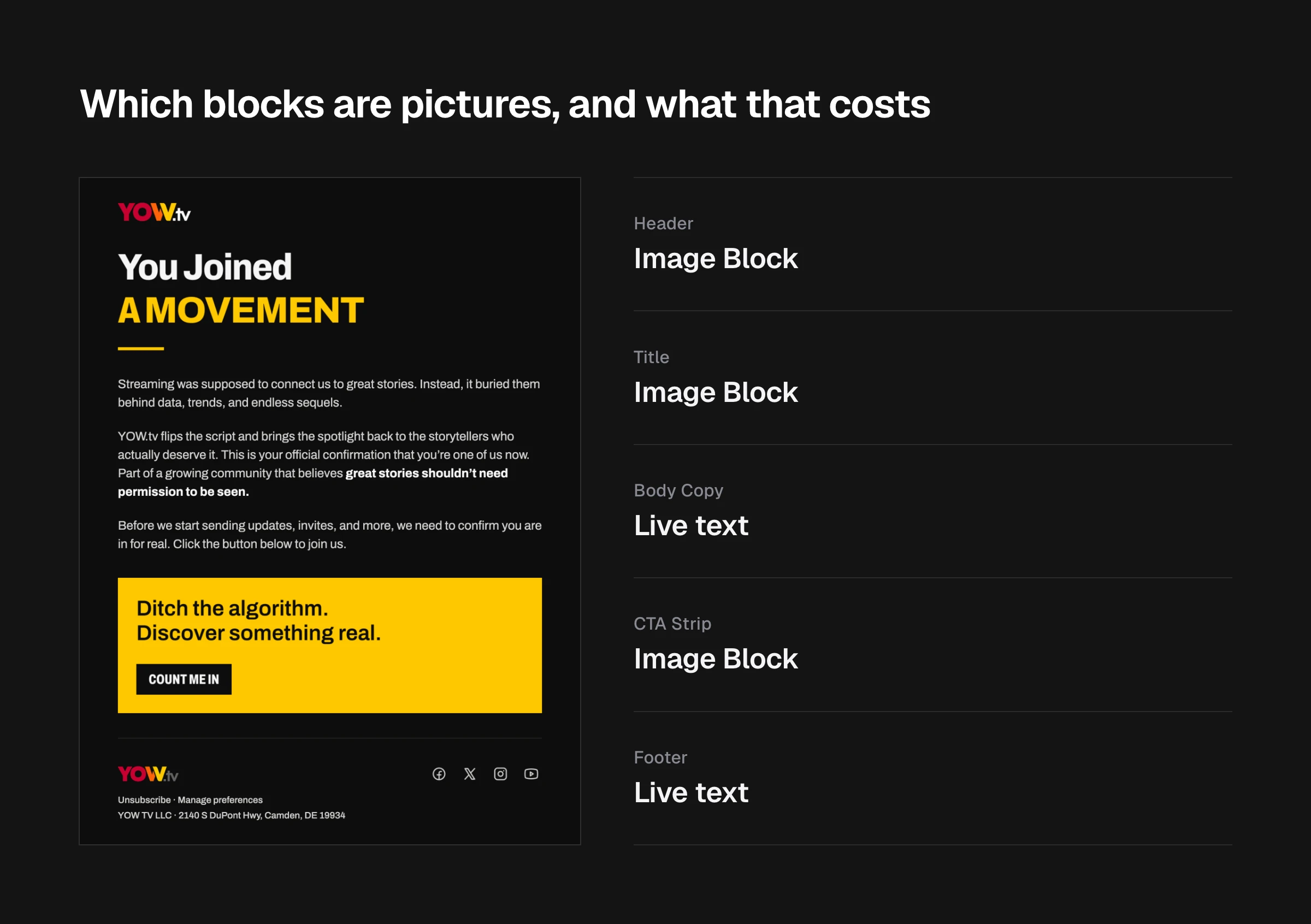This screenshot has height=924, width=1311.
Task: Click bold text 'great stories shouldn't need'
Action: 427,473
